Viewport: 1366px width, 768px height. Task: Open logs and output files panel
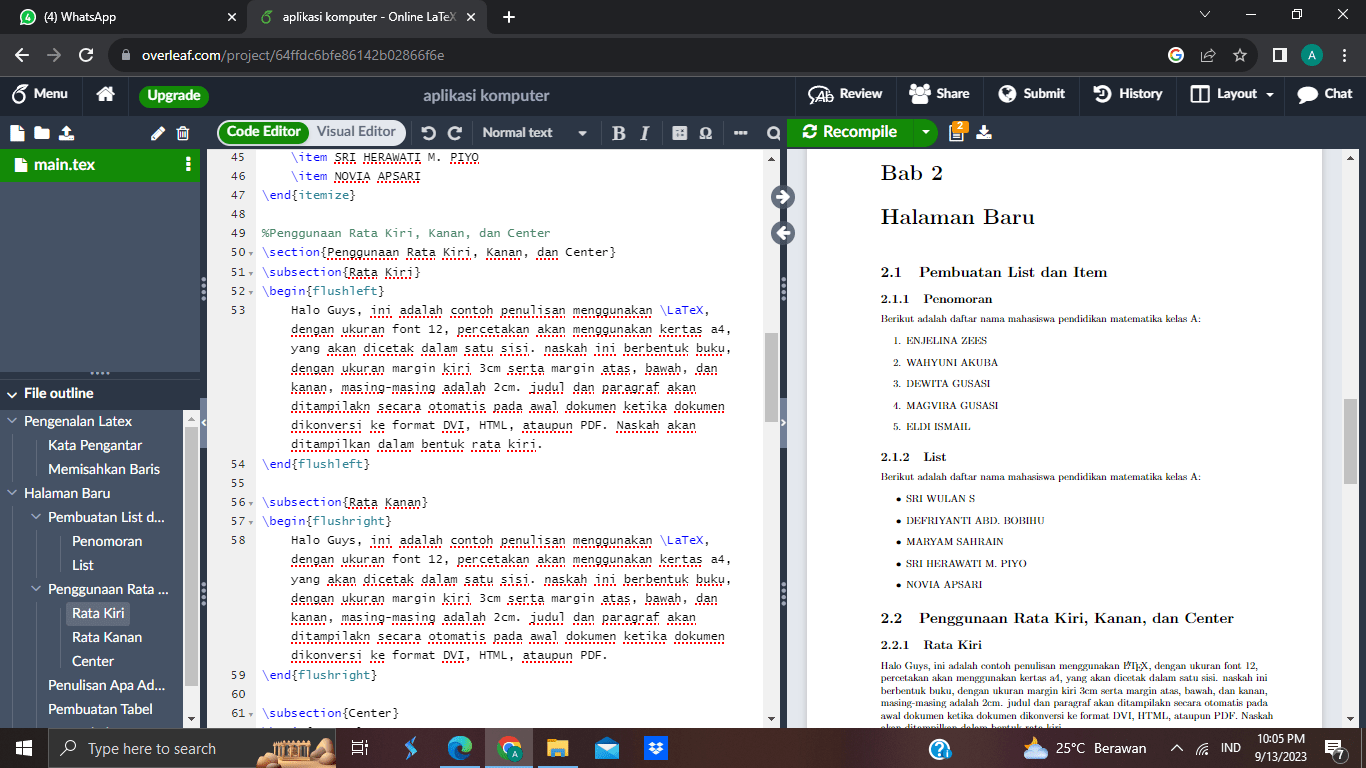956,132
